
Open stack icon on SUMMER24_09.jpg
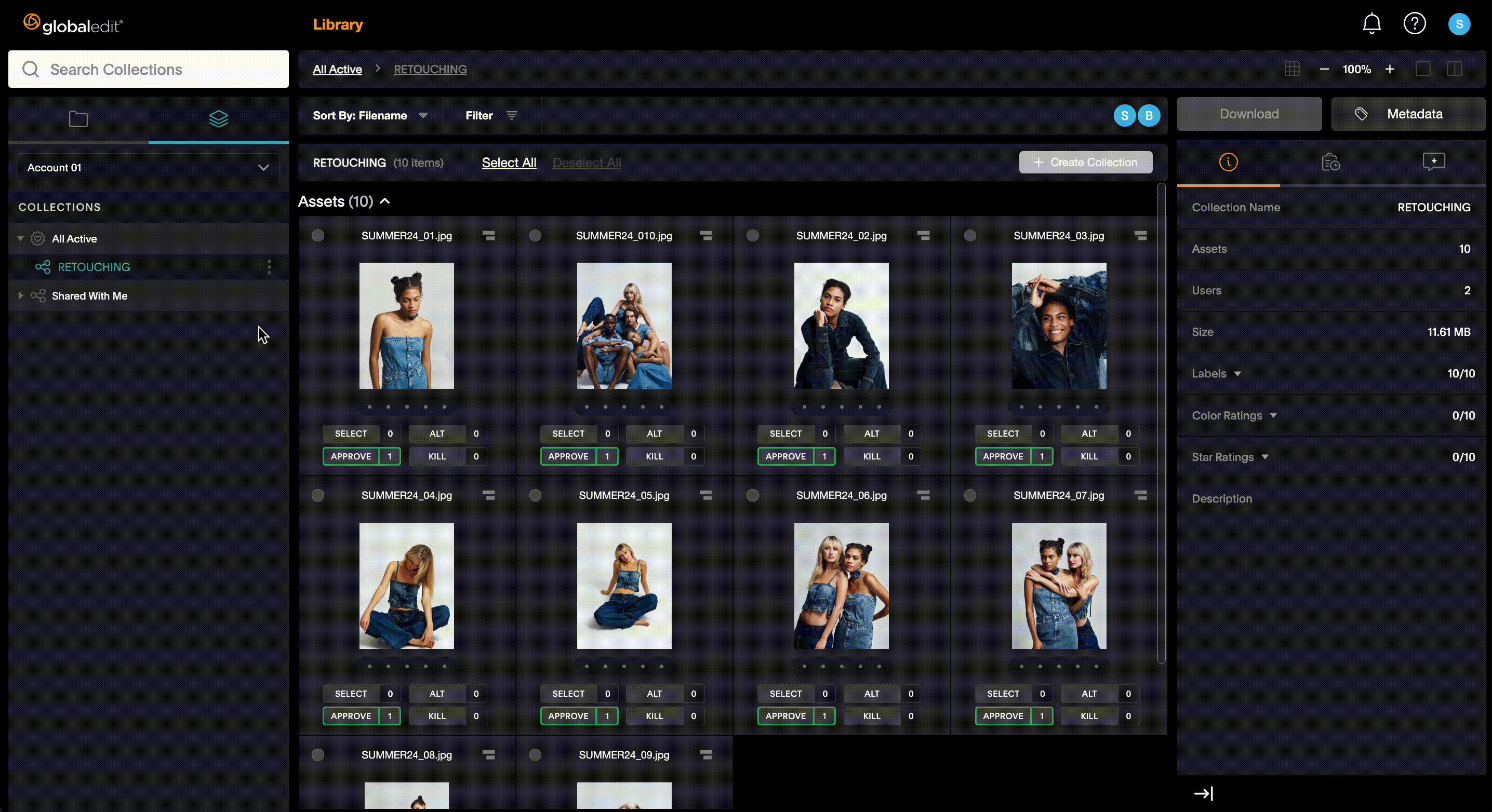point(705,755)
